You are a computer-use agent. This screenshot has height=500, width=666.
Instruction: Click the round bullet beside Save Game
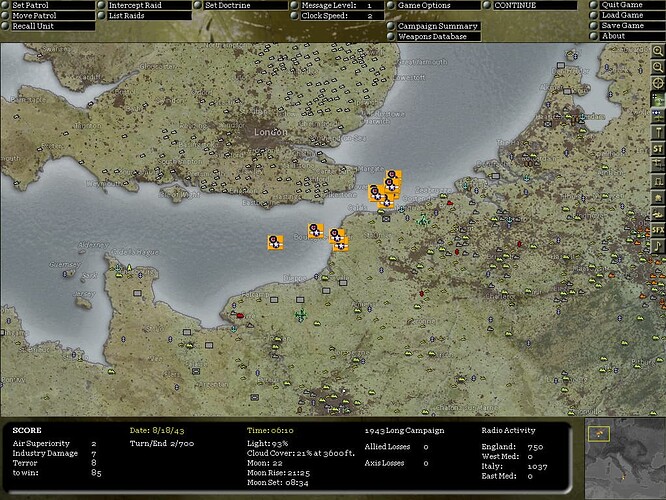point(593,25)
